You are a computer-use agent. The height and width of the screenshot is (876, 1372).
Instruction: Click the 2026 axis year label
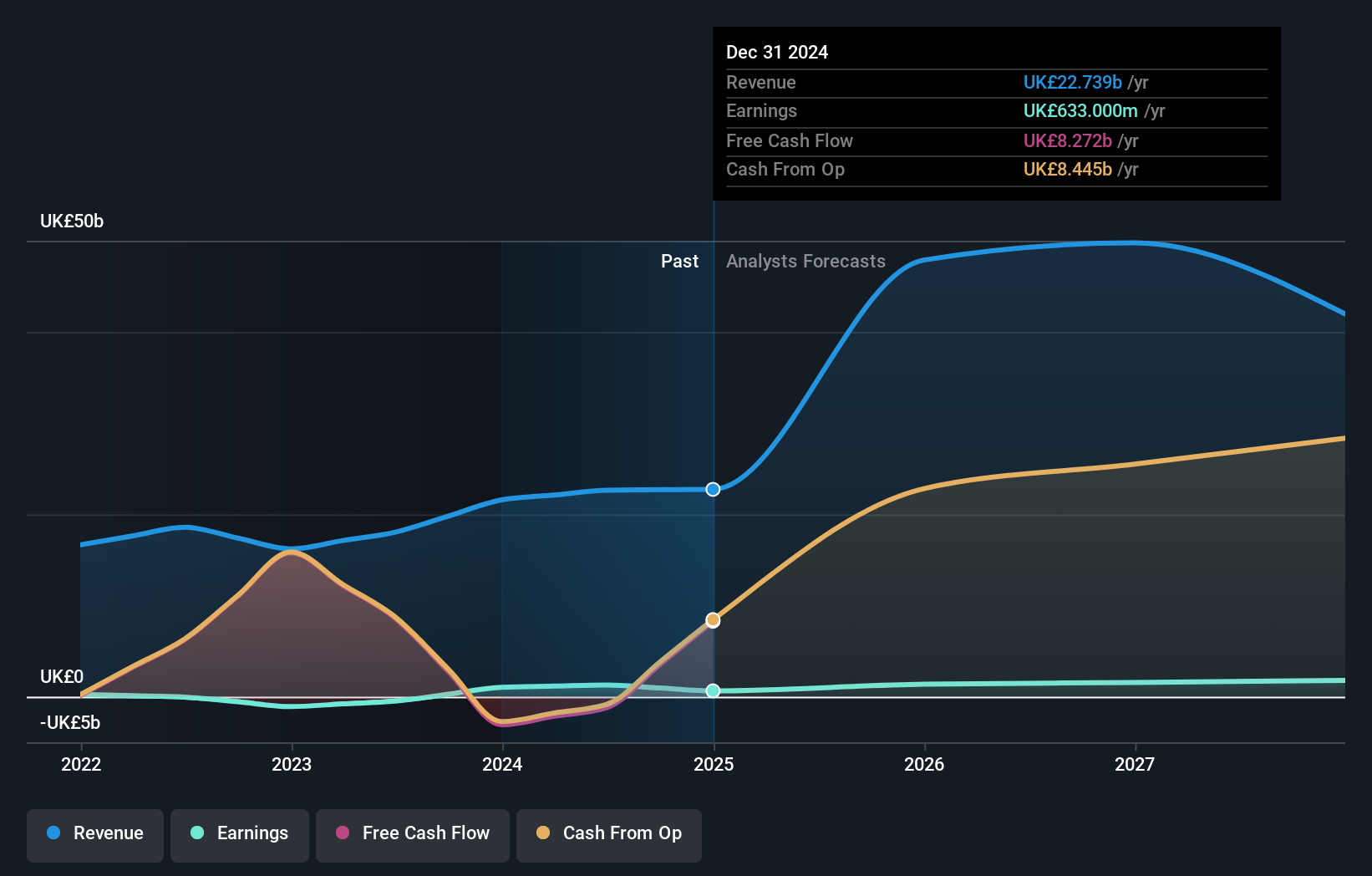click(924, 763)
